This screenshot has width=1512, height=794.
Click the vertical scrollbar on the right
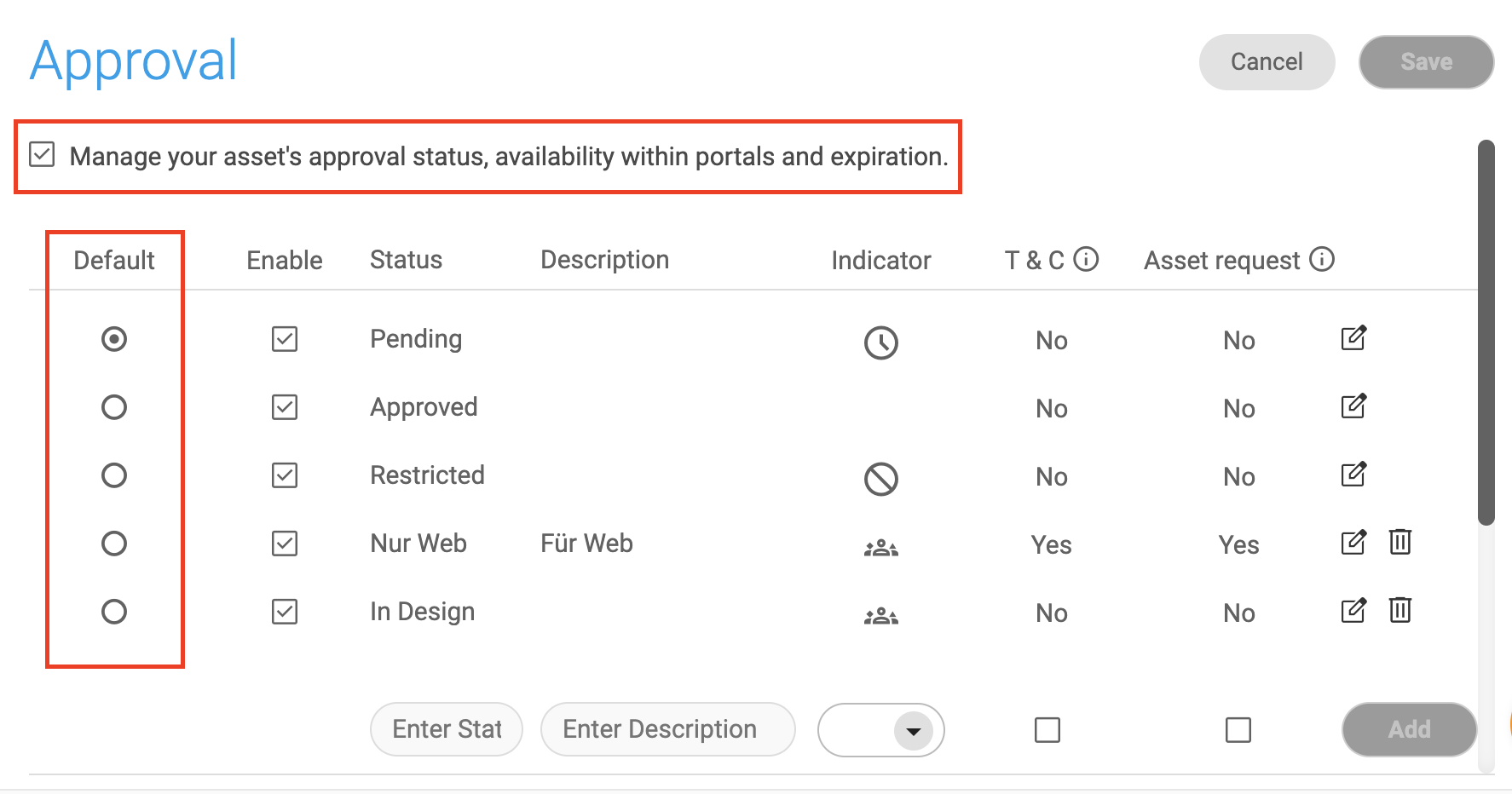1486,332
